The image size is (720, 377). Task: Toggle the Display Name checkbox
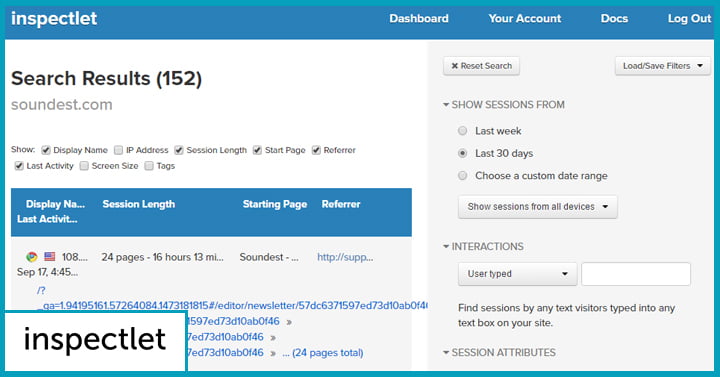pyautogui.click(x=45, y=150)
